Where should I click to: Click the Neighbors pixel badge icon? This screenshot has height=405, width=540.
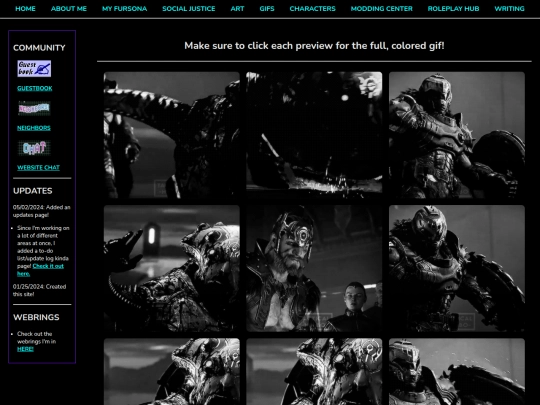pyautogui.click(x=34, y=108)
